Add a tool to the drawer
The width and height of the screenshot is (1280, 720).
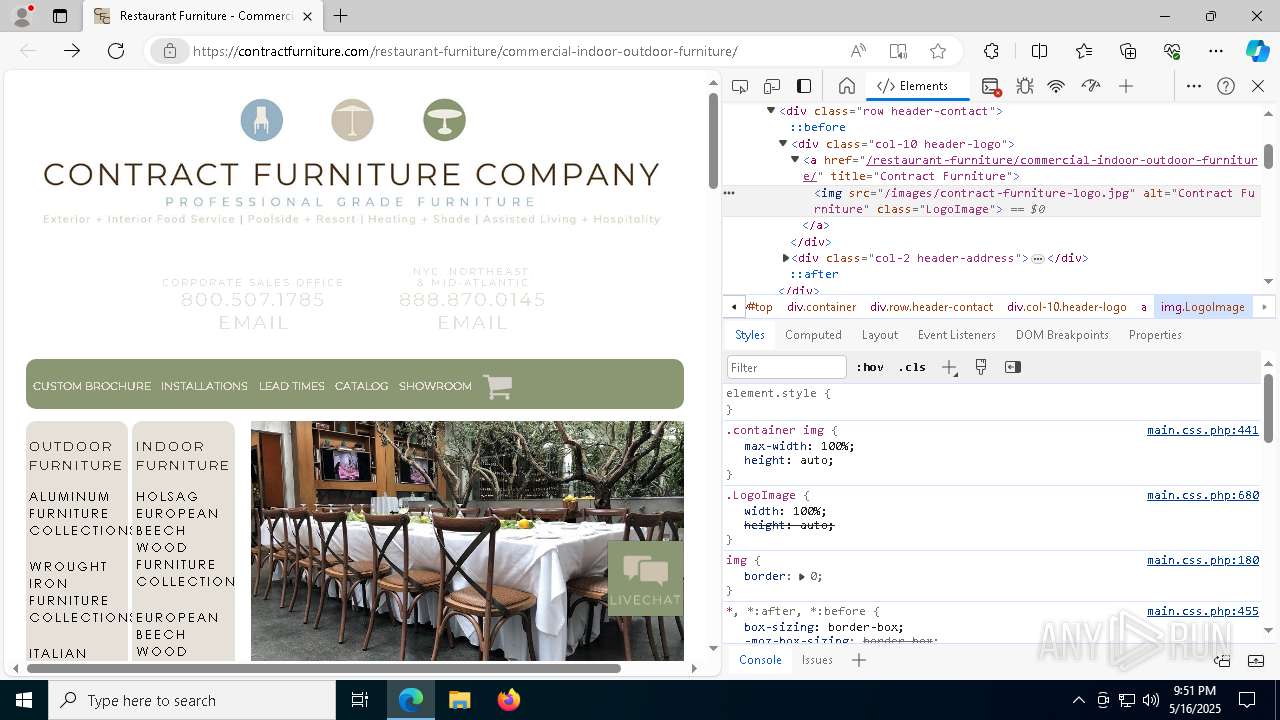[858, 660]
